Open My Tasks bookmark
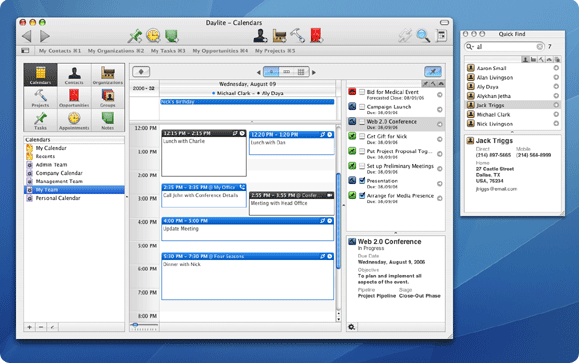 168,51
